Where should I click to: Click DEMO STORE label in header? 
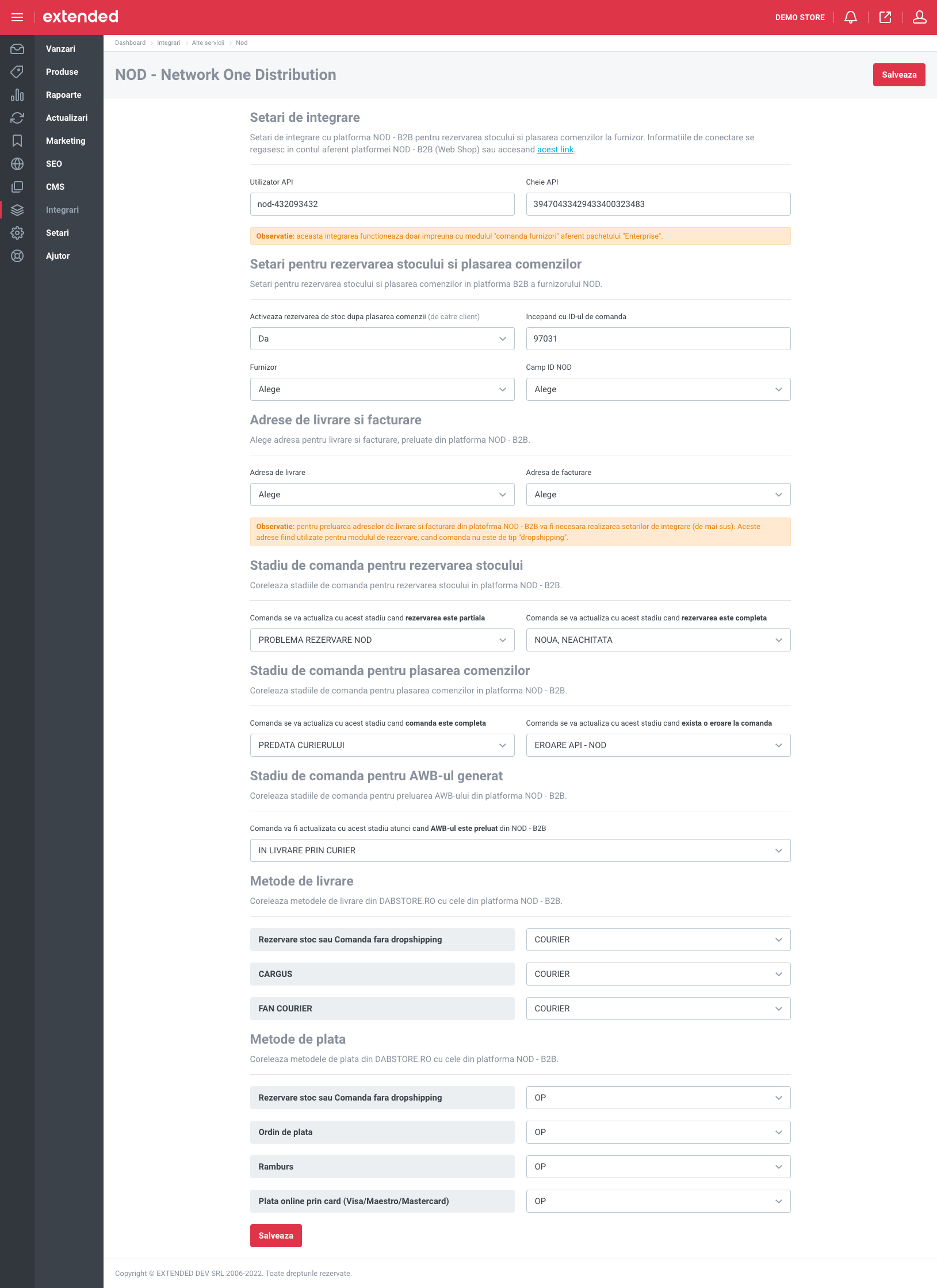tap(800, 17)
